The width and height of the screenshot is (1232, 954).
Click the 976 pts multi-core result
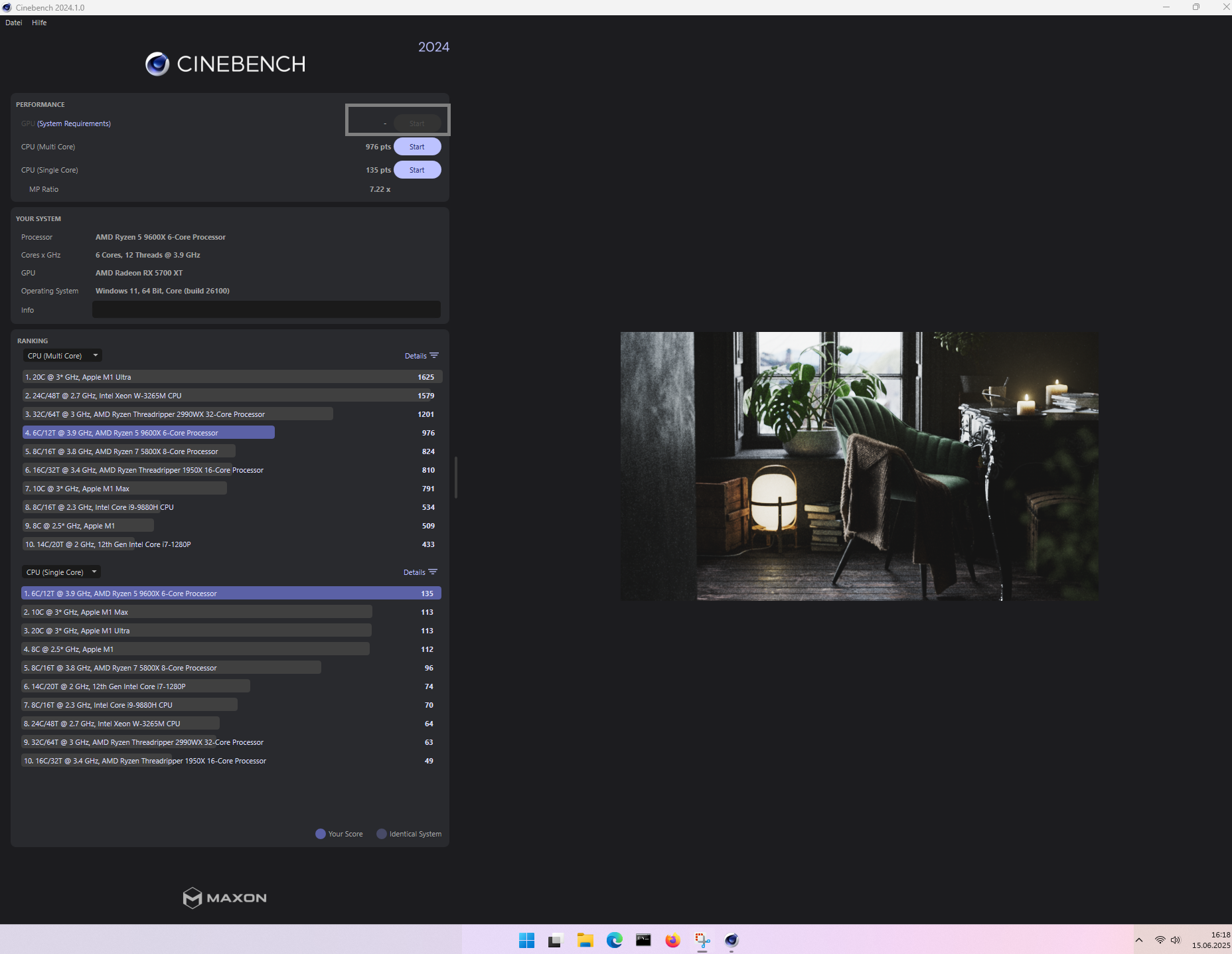tap(378, 147)
